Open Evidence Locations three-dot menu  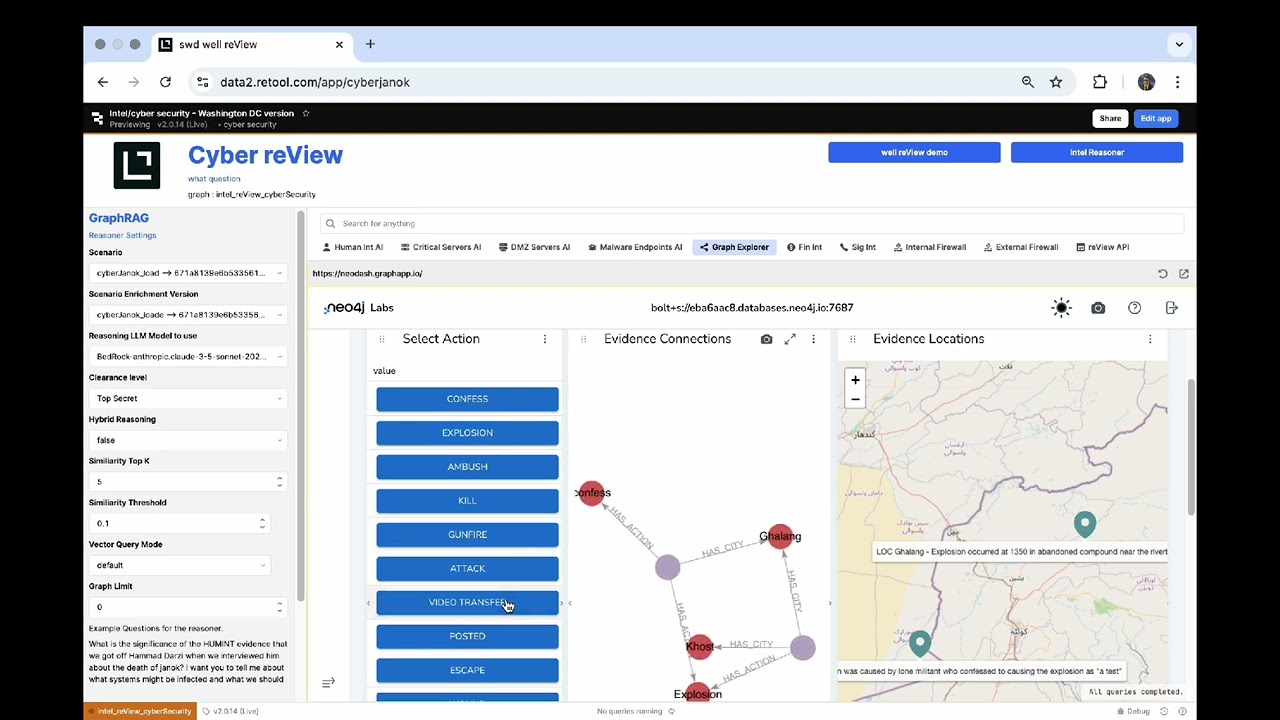(1150, 339)
